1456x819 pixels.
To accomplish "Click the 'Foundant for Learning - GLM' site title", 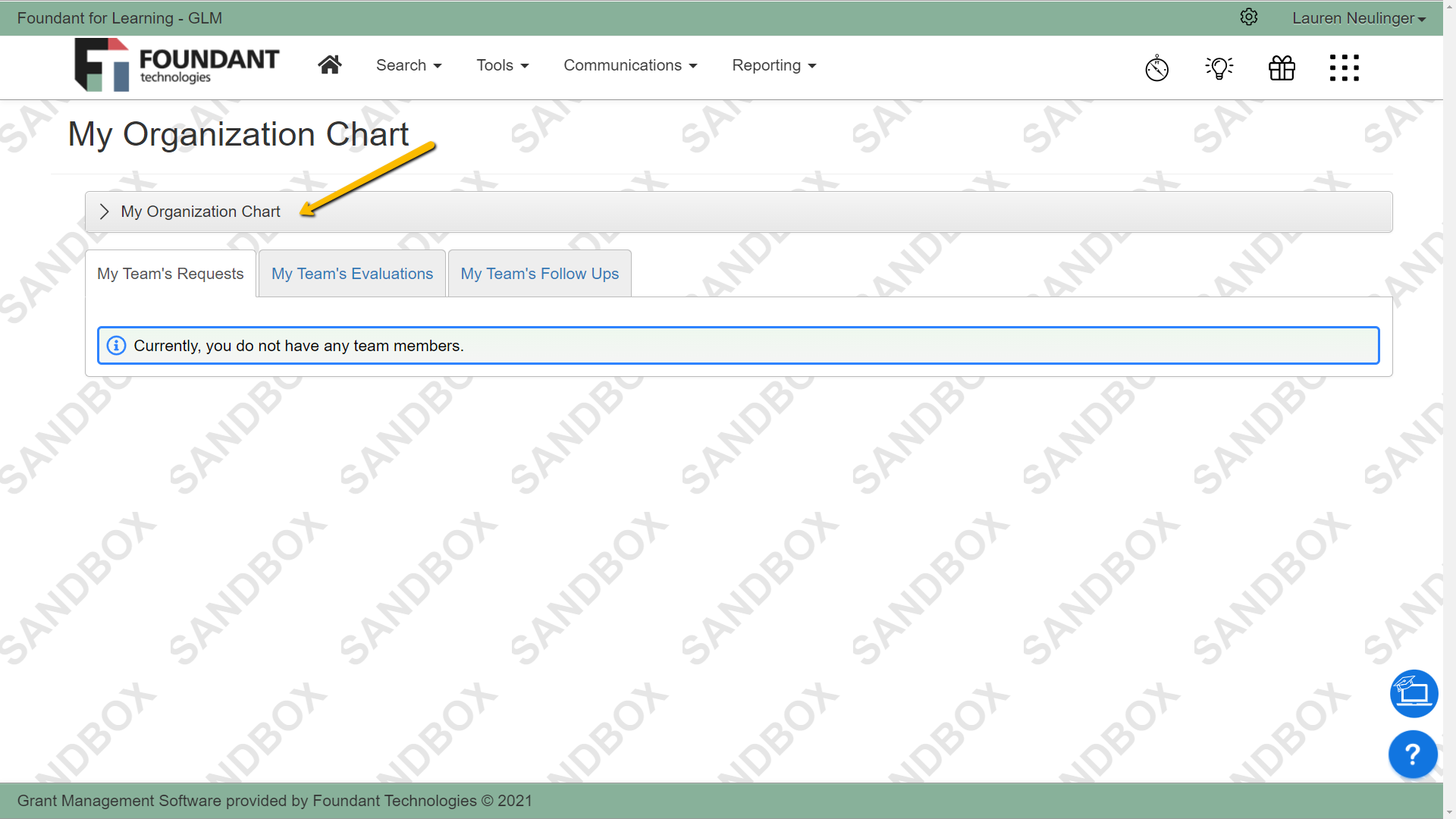I will coord(120,18).
